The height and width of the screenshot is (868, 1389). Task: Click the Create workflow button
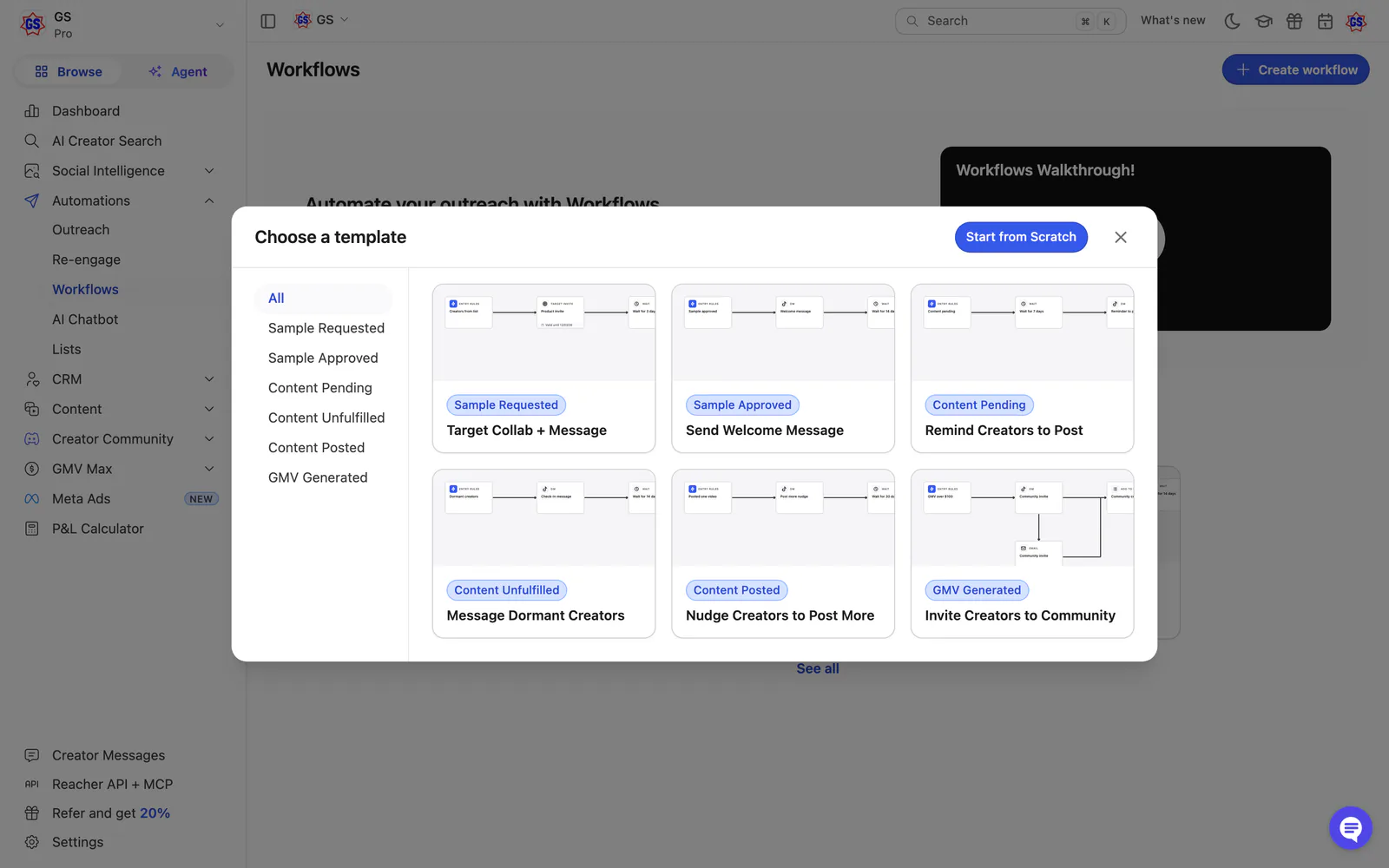point(1295,70)
